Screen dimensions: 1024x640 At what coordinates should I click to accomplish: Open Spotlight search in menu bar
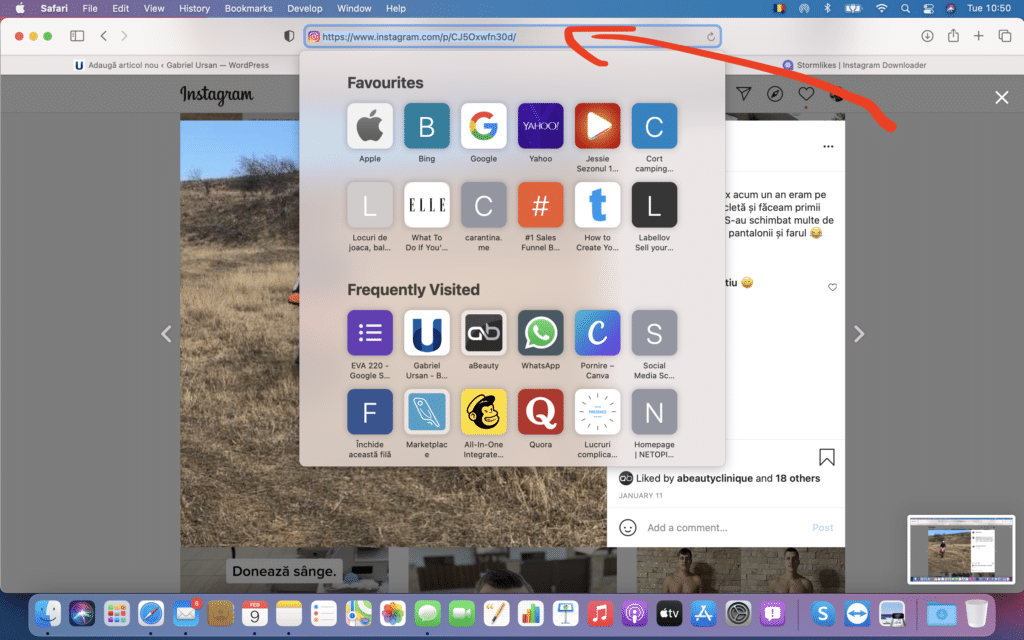(904, 8)
